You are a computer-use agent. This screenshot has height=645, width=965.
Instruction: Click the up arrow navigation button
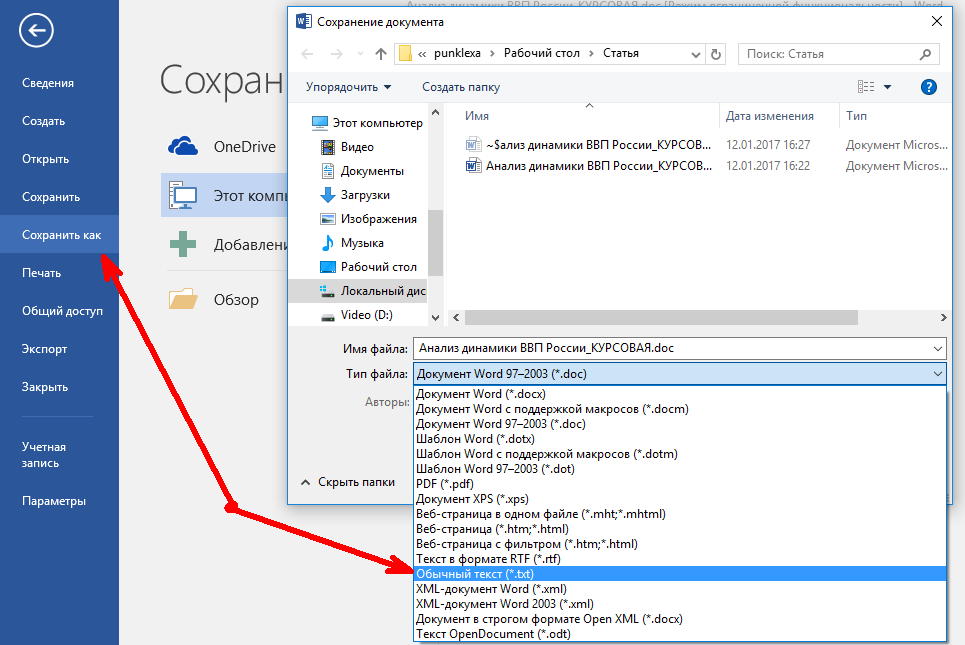coord(381,53)
